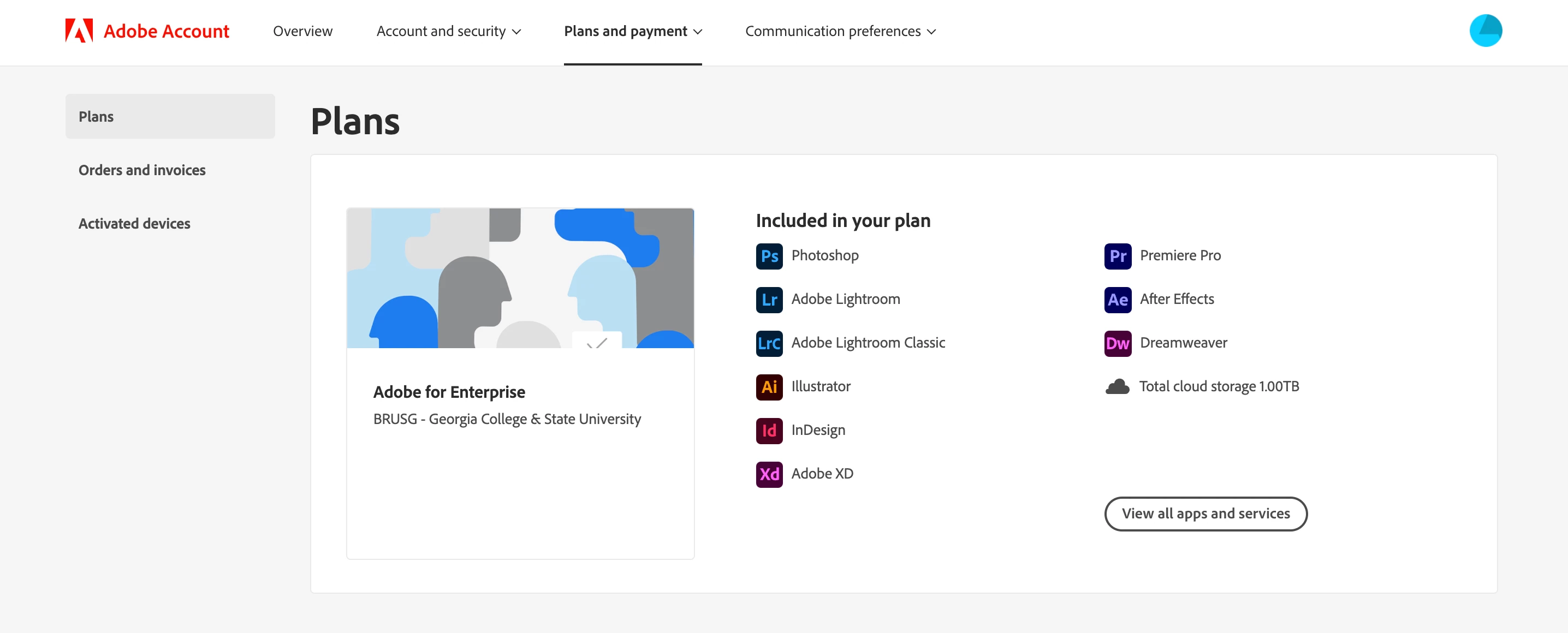This screenshot has height=633, width=1568.
Task: Click the Adobe logo in header
Action: click(79, 31)
